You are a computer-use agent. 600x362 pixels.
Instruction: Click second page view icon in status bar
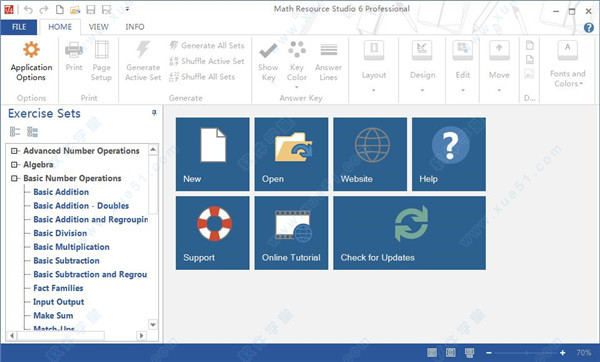pos(451,352)
